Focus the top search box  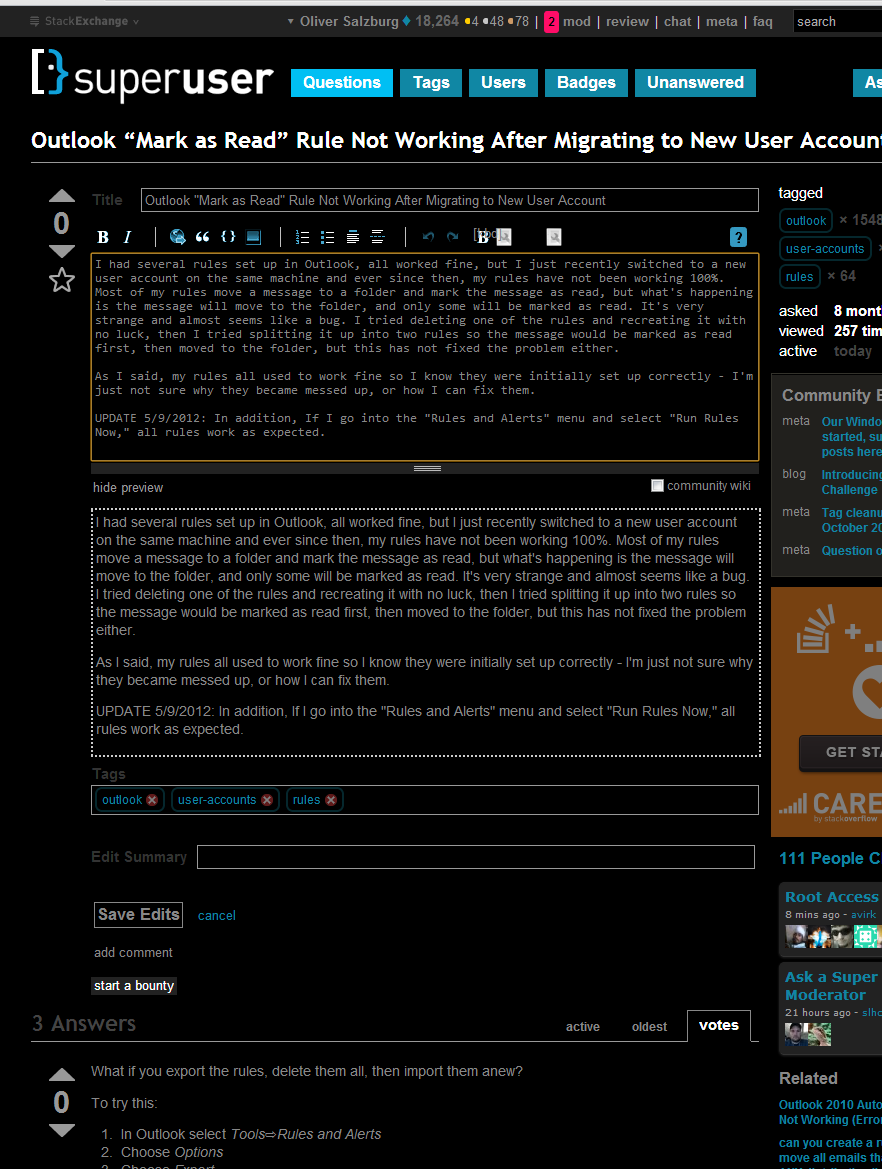point(837,22)
